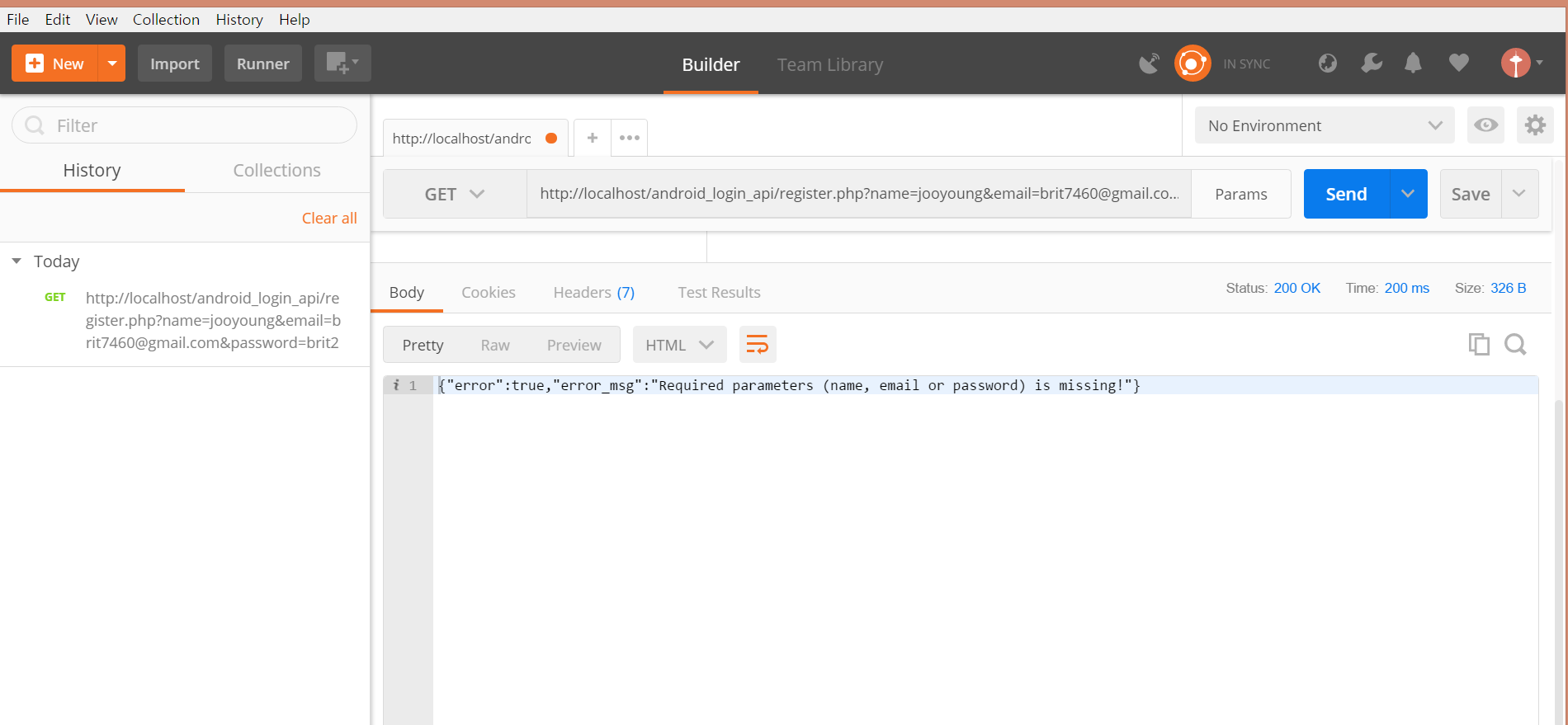
Task: Click the Filter input field
Action: click(x=185, y=125)
